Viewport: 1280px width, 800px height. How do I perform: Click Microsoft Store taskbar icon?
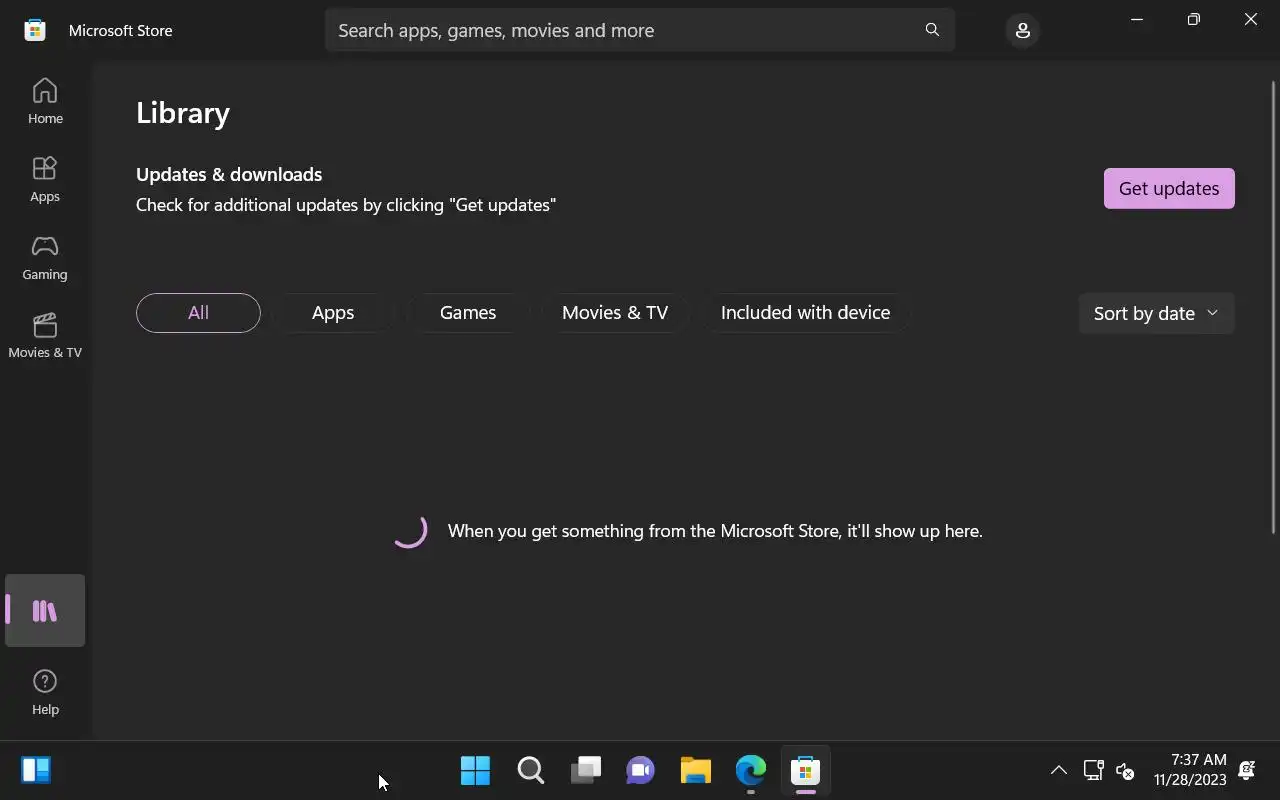(x=806, y=770)
